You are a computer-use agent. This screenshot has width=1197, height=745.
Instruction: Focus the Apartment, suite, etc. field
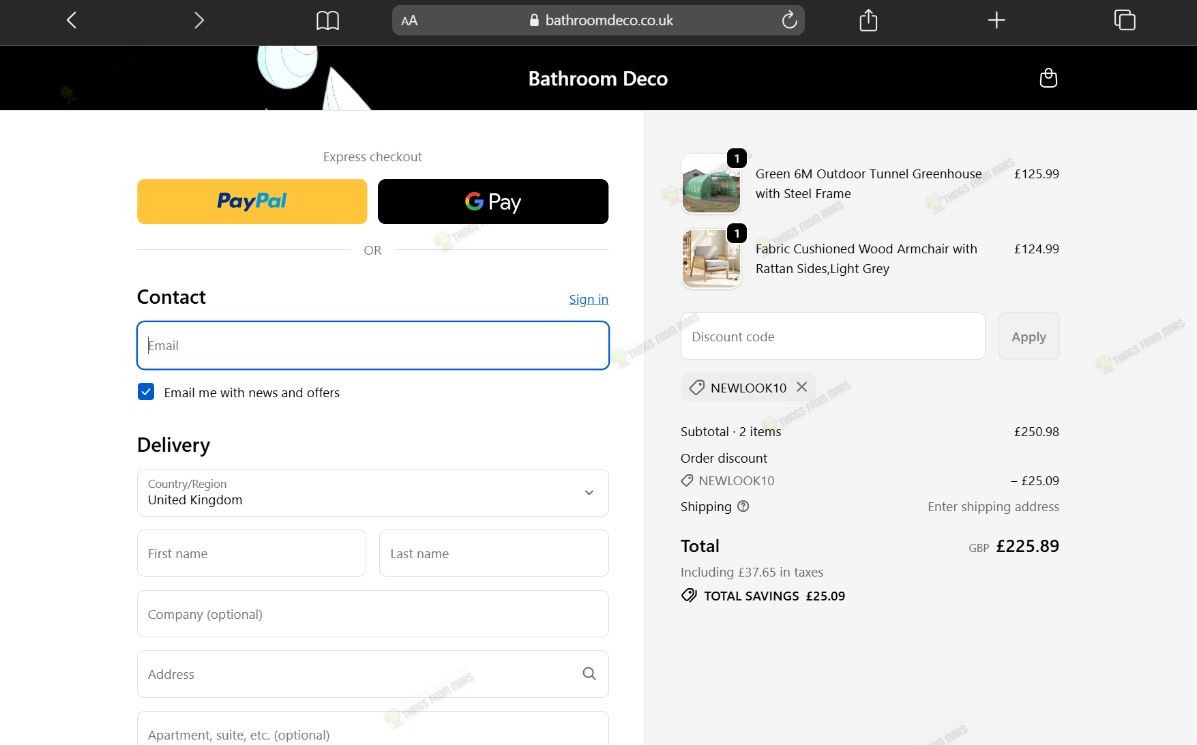tap(373, 729)
